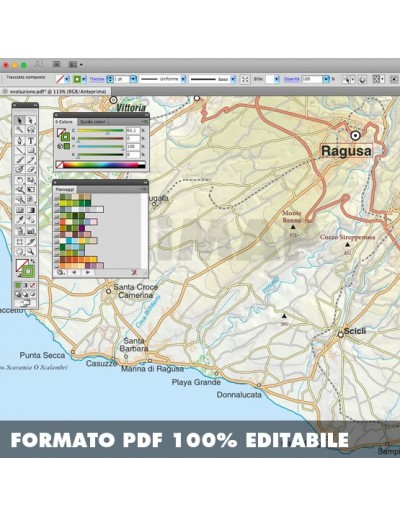The width and height of the screenshot is (400, 517).
Task: Show next swatch library in Paesaggi panel
Action: (x=88, y=272)
